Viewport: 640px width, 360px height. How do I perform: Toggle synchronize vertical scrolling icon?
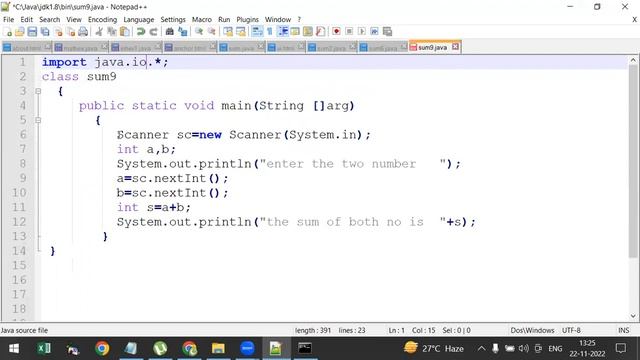[228, 31]
